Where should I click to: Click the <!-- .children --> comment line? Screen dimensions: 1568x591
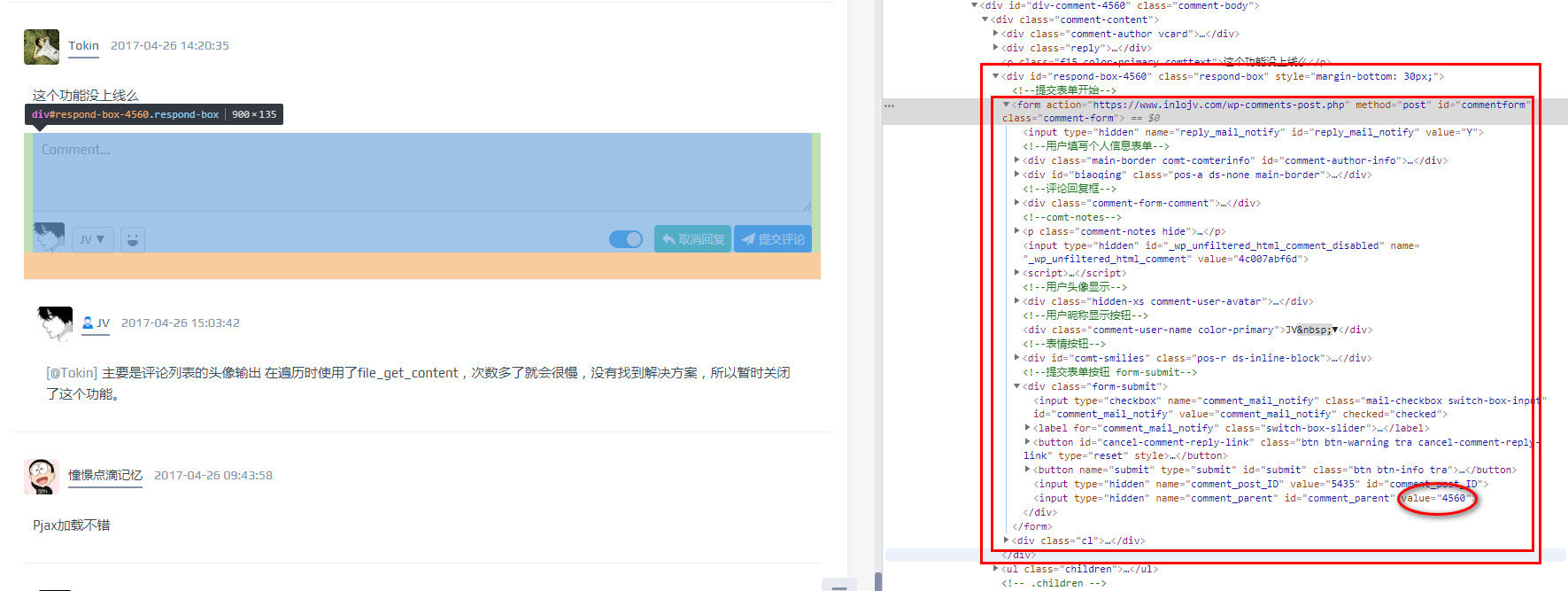[x=1054, y=583]
